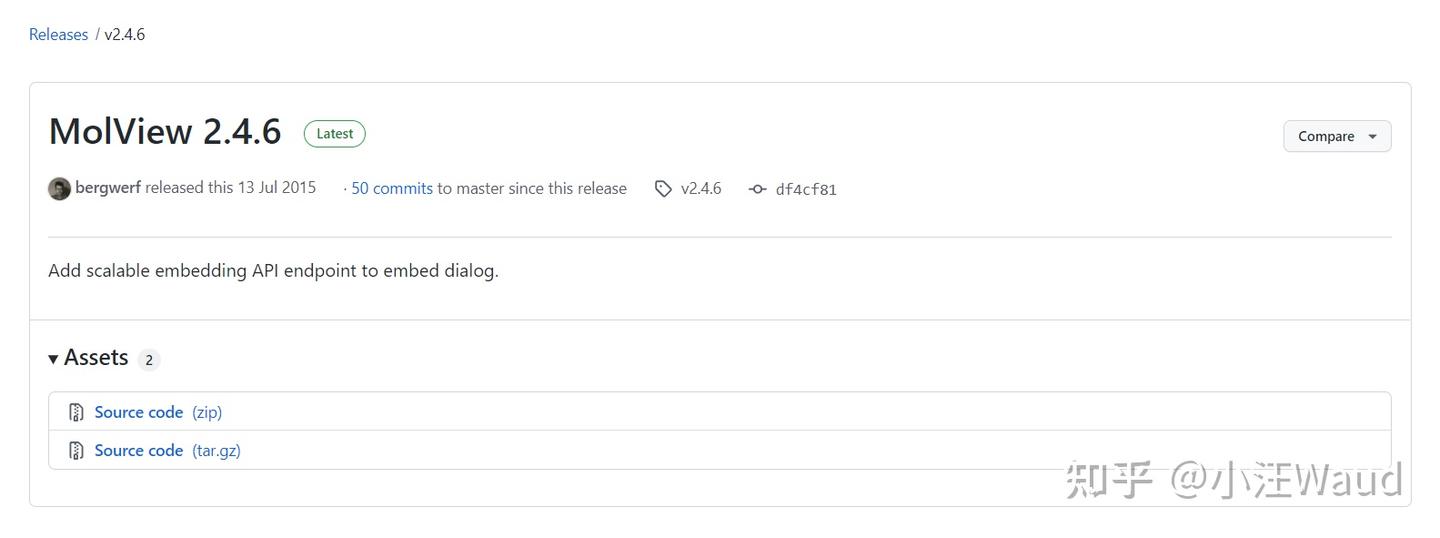1440x538 pixels.
Task: Open the Compare dropdown
Action: [1337, 136]
